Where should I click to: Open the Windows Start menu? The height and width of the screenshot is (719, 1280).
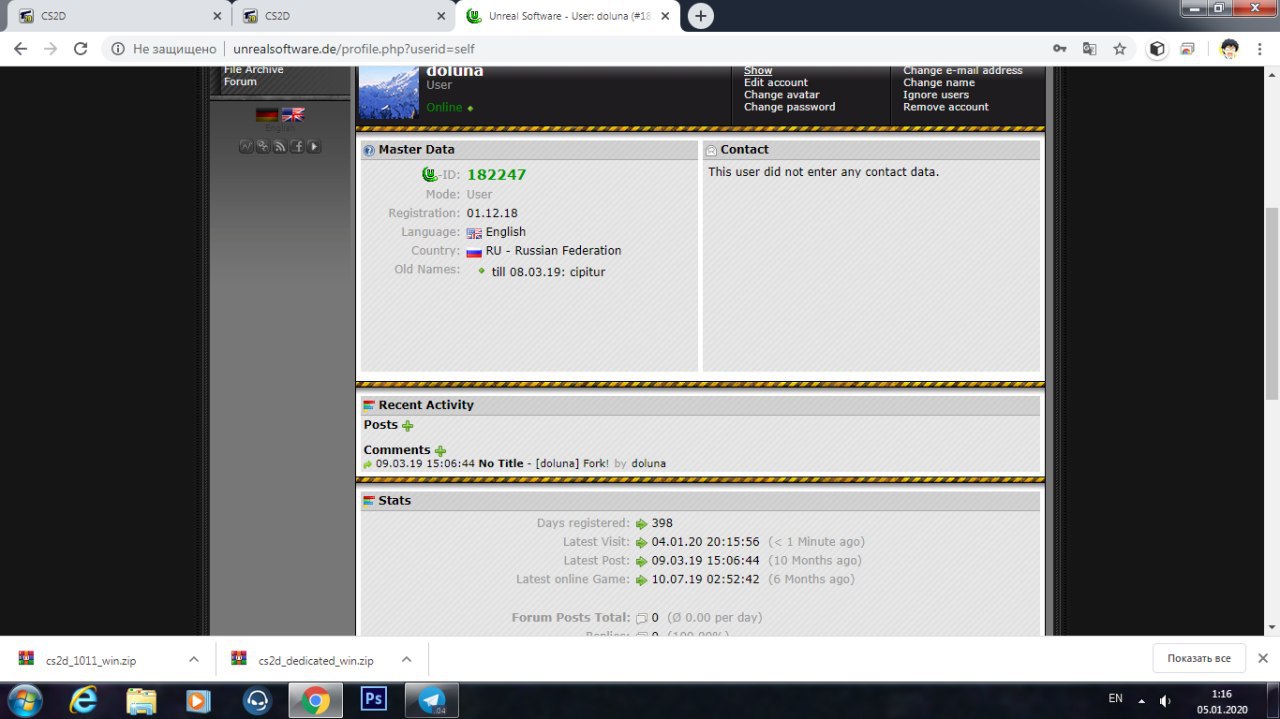(24, 700)
